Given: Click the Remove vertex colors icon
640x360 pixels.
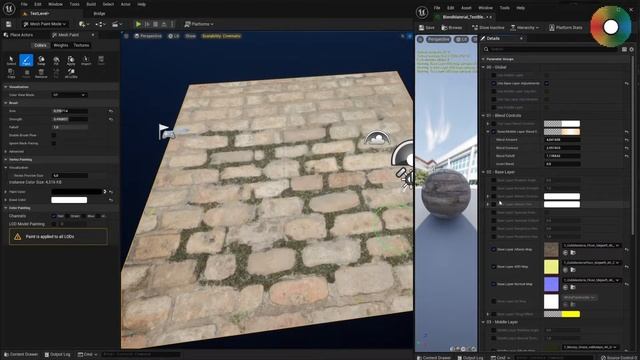Looking at the screenshot, I should (x=41, y=73).
